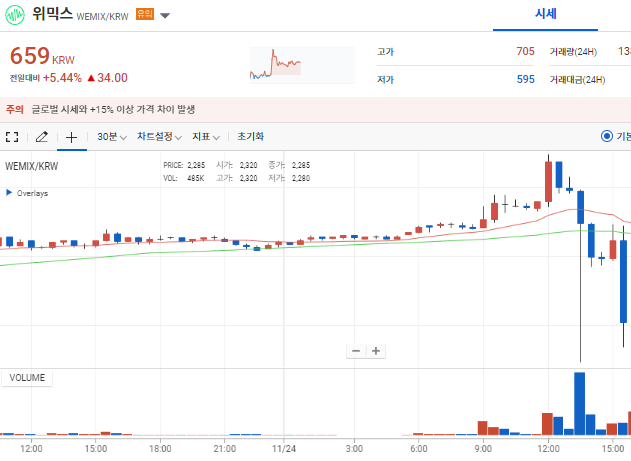Select the crosshair cursor tool
Viewport: 631px width, 461px height.
point(72,138)
